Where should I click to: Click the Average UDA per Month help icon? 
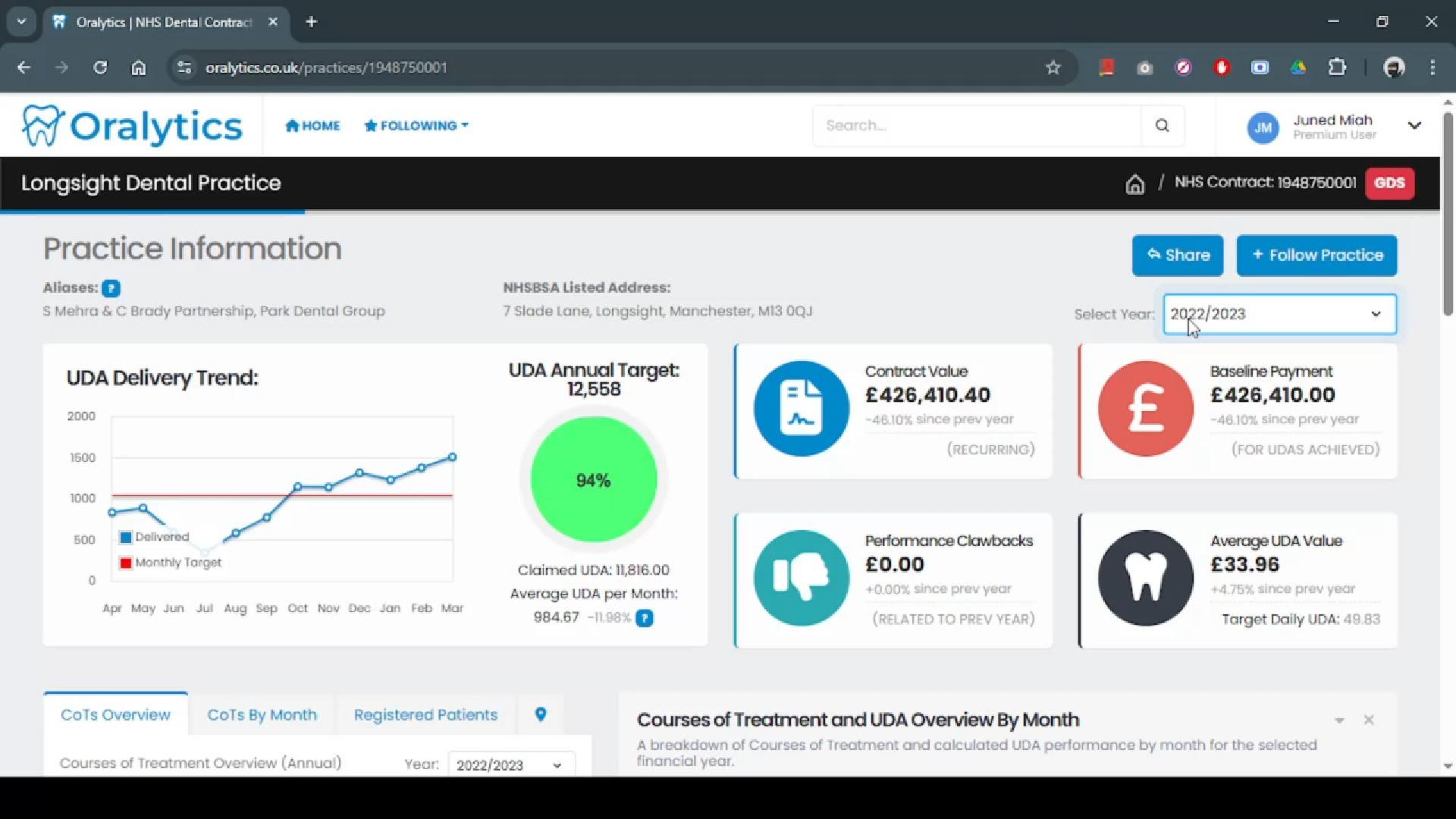[x=644, y=618]
